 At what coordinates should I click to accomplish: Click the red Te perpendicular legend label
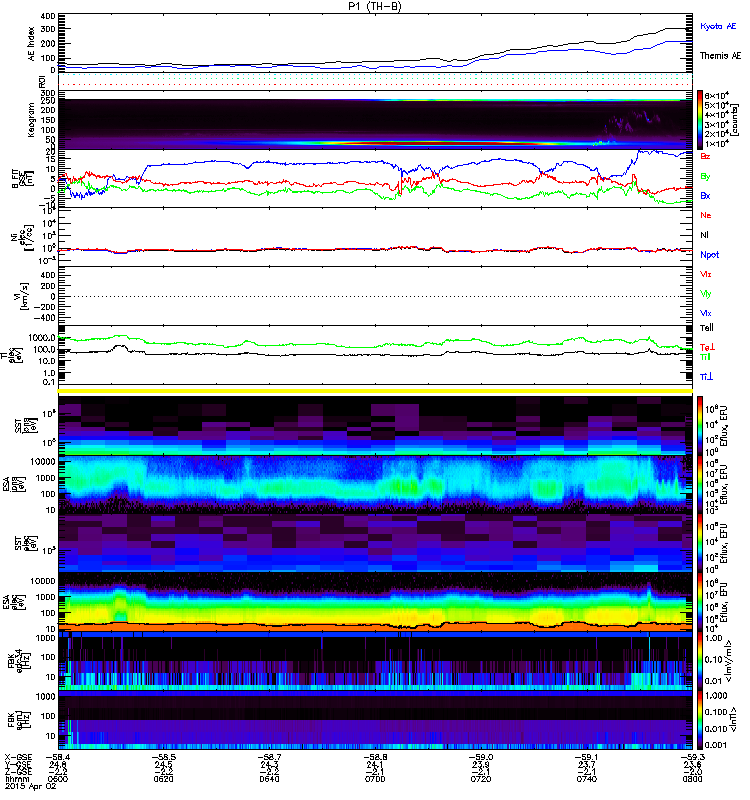pos(706,347)
